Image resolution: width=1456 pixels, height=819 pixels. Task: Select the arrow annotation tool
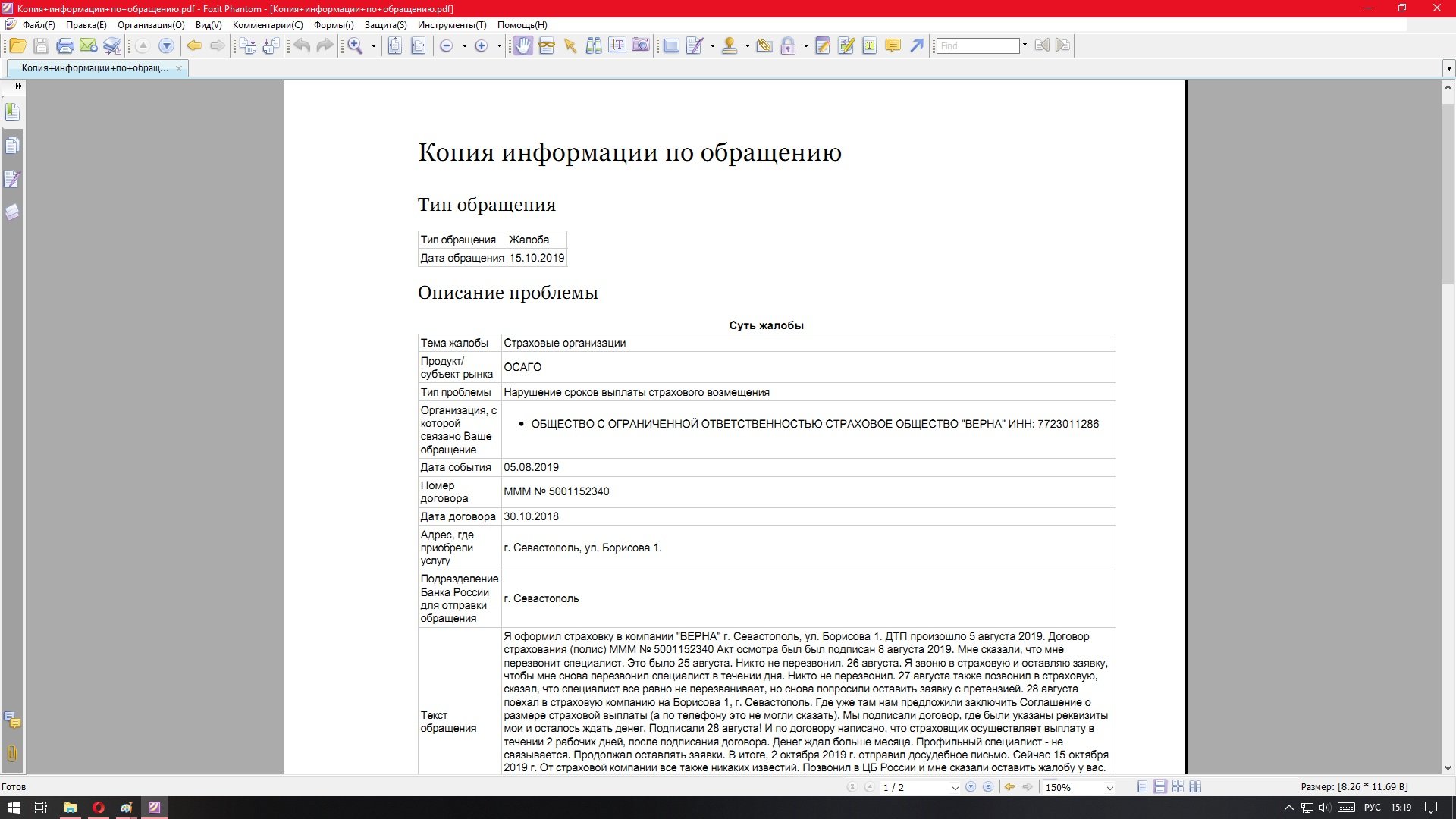pos(917,46)
